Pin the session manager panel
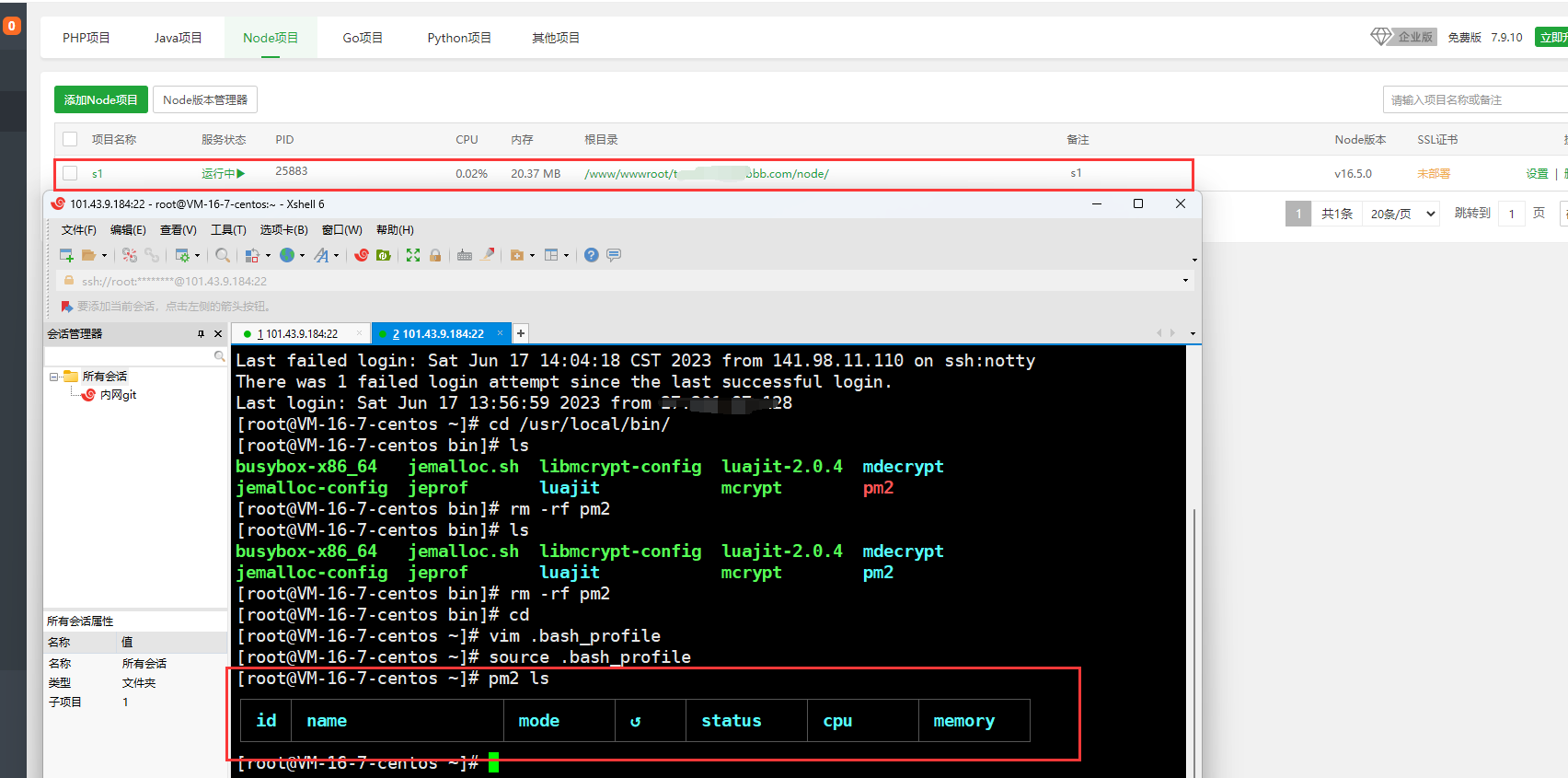 [x=201, y=334]
